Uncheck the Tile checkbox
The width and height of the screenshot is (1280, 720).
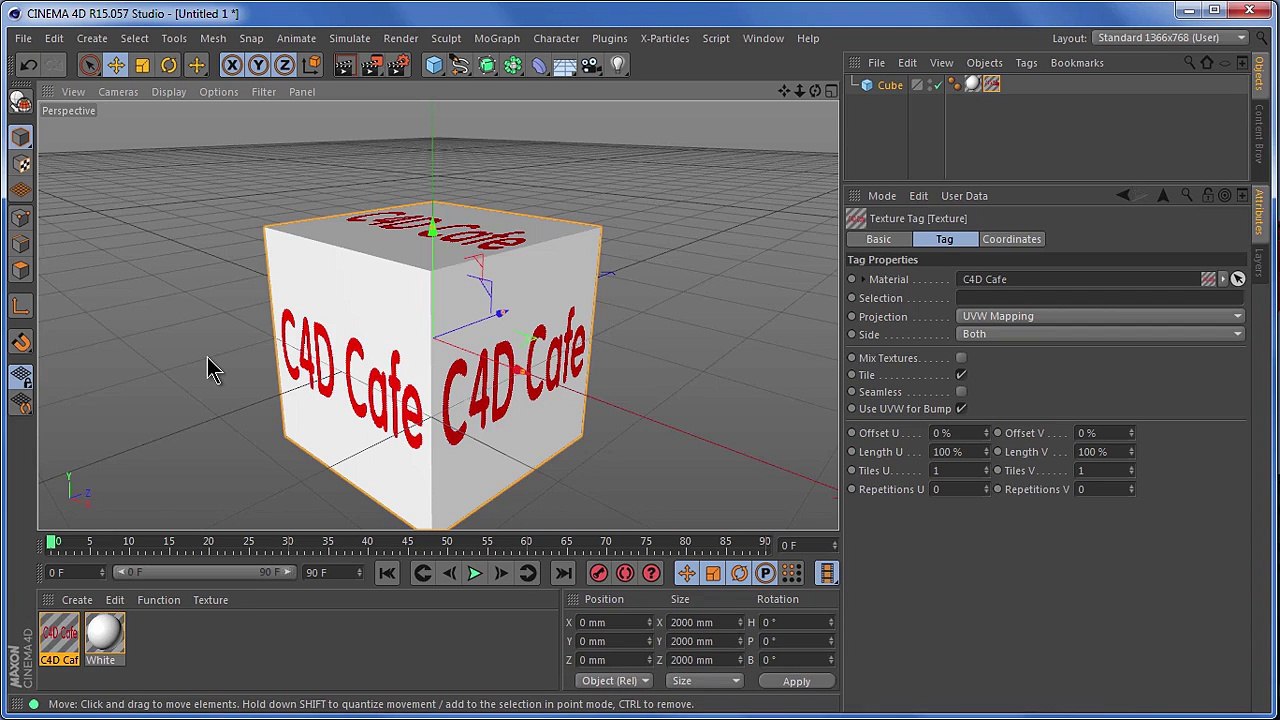pyautogui.click(x=961, y=375)
